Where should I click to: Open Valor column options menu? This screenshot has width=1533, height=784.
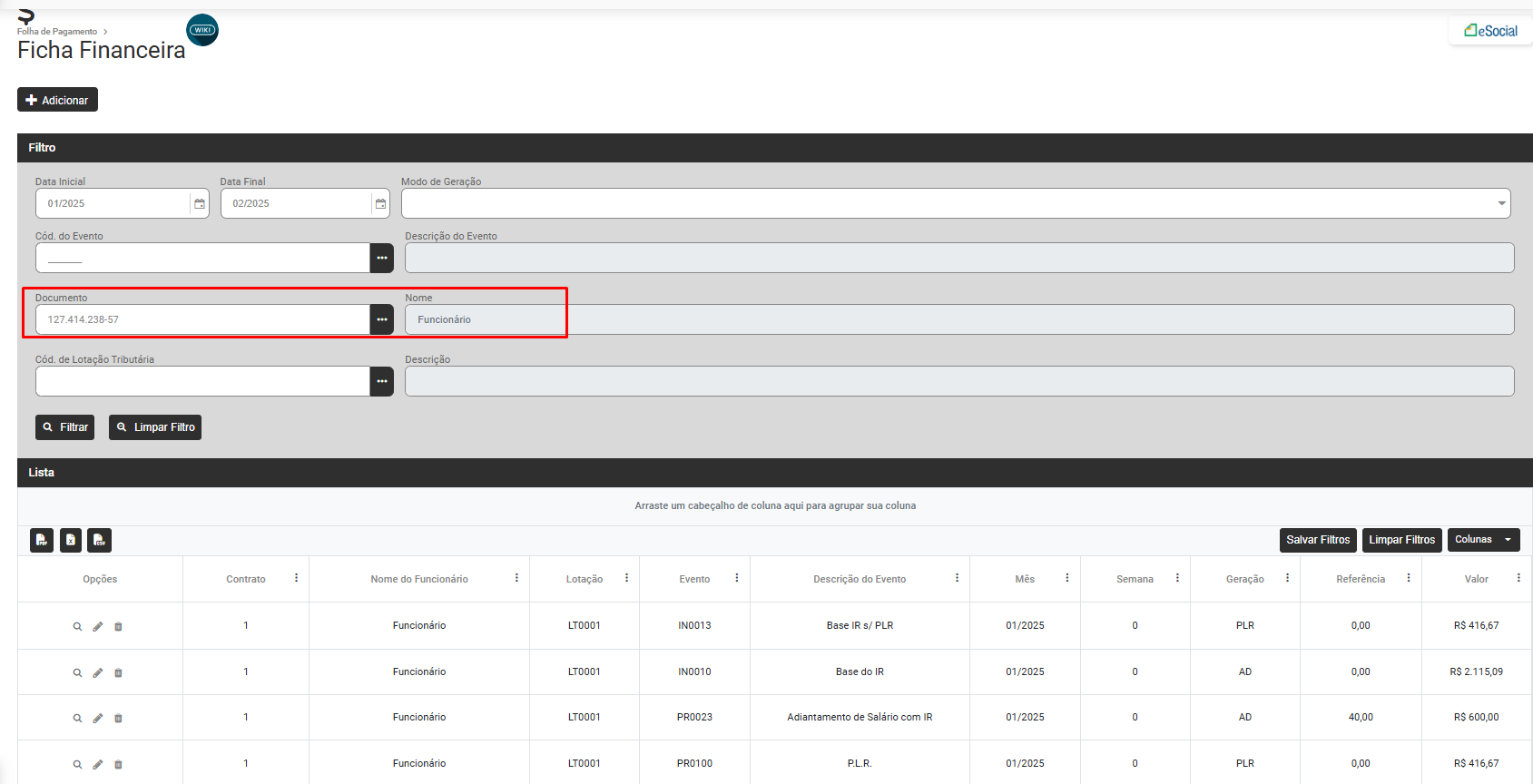point(1518,578)
